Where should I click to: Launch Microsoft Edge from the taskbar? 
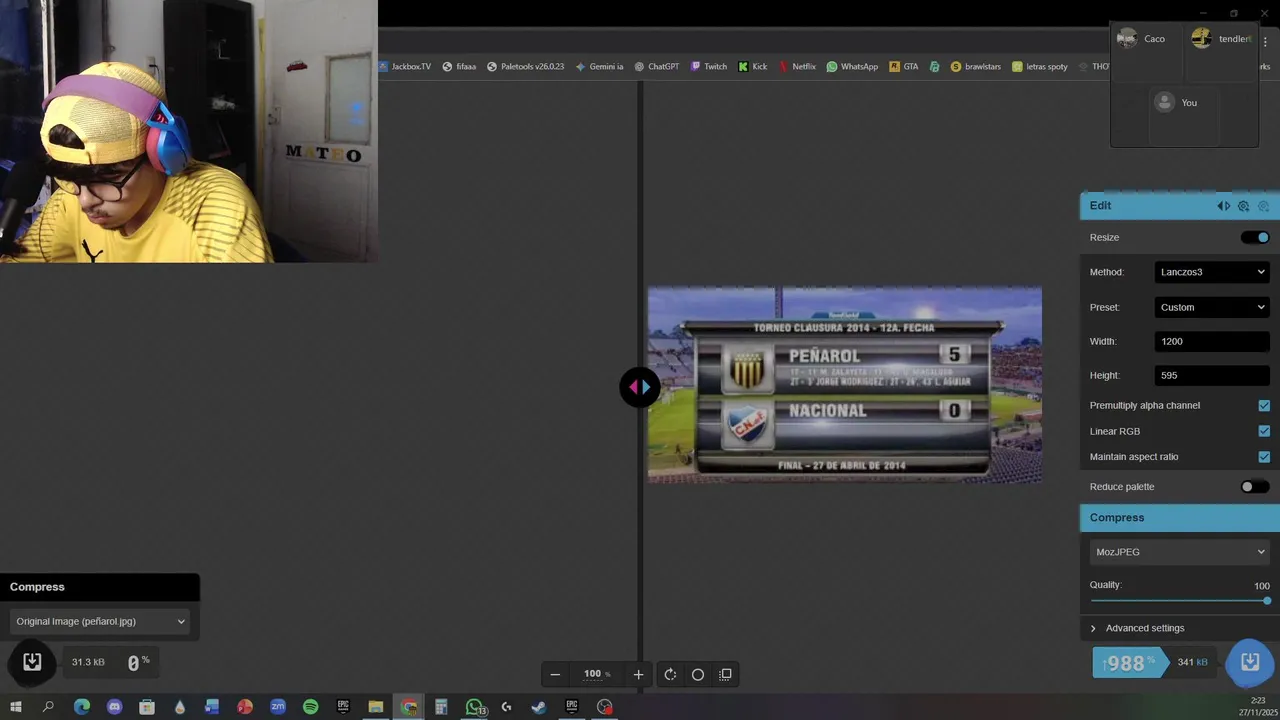click(82, 707)
